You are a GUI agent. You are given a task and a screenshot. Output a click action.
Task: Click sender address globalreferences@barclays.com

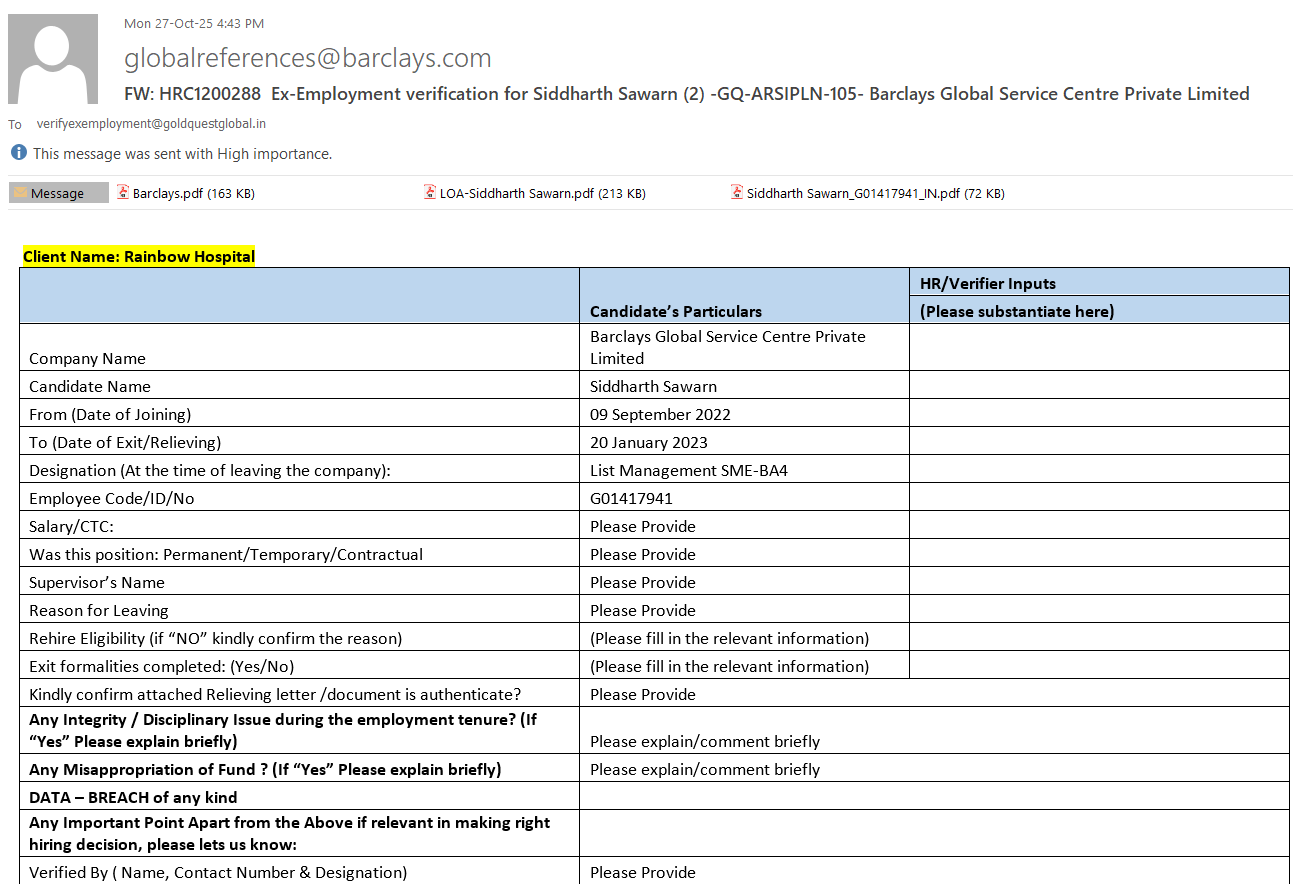(x=308, y=58)
